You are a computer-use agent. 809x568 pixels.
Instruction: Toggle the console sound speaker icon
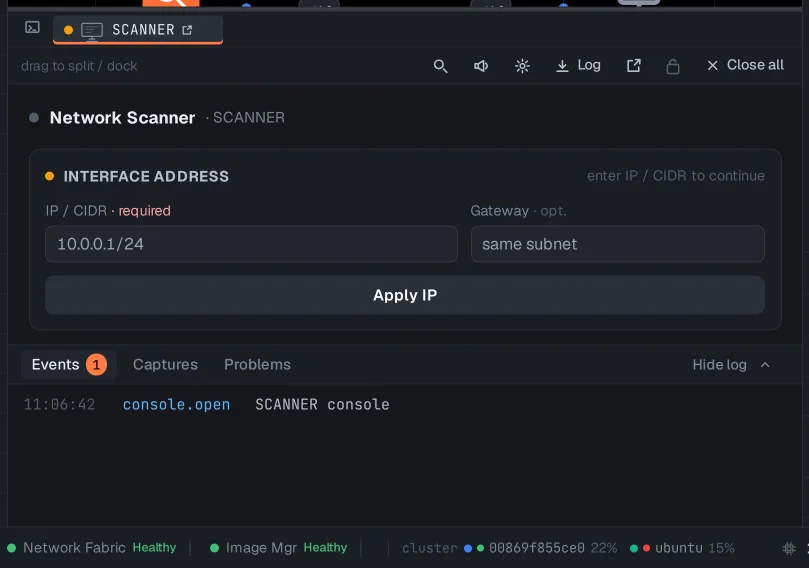481,66
